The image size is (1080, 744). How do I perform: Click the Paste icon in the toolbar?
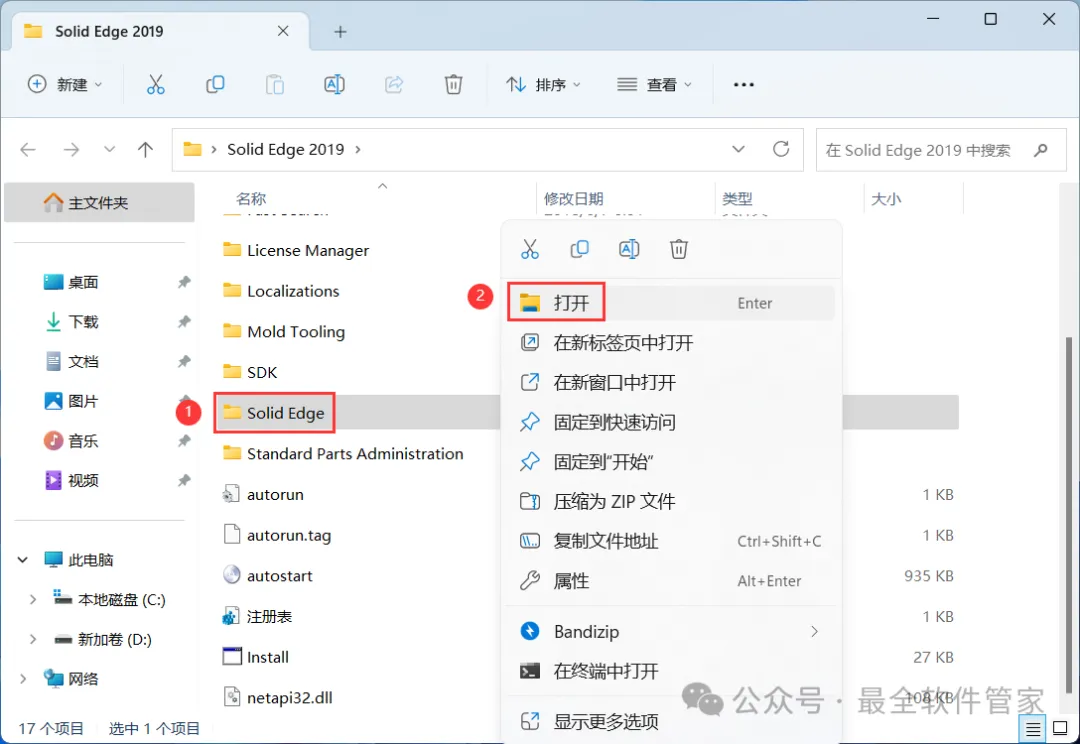tap(275, 84)
